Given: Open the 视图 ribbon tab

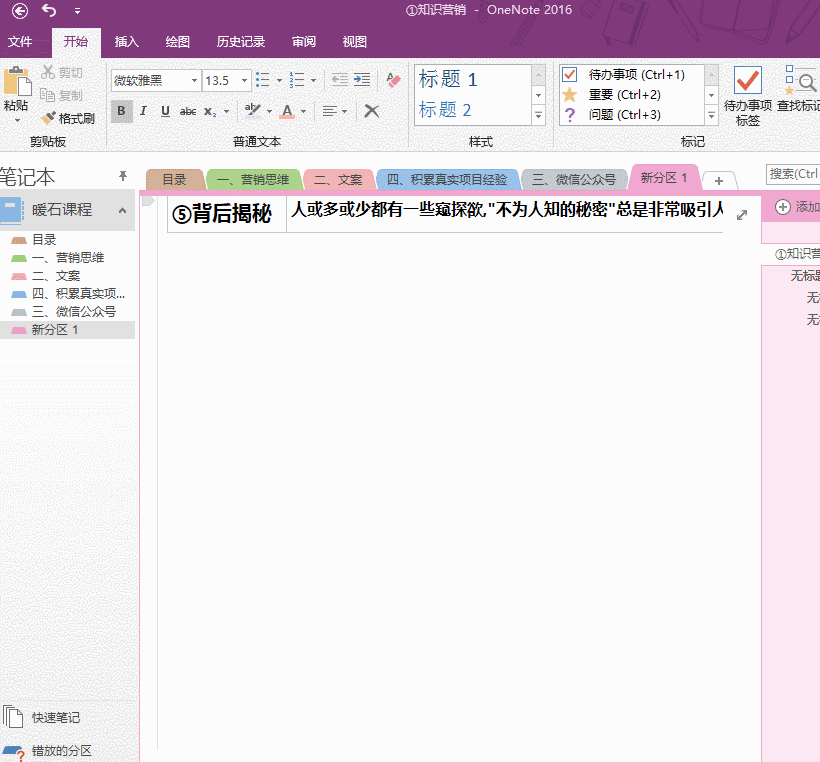Looking at the screenshot, I should click(x=355, y=42).
